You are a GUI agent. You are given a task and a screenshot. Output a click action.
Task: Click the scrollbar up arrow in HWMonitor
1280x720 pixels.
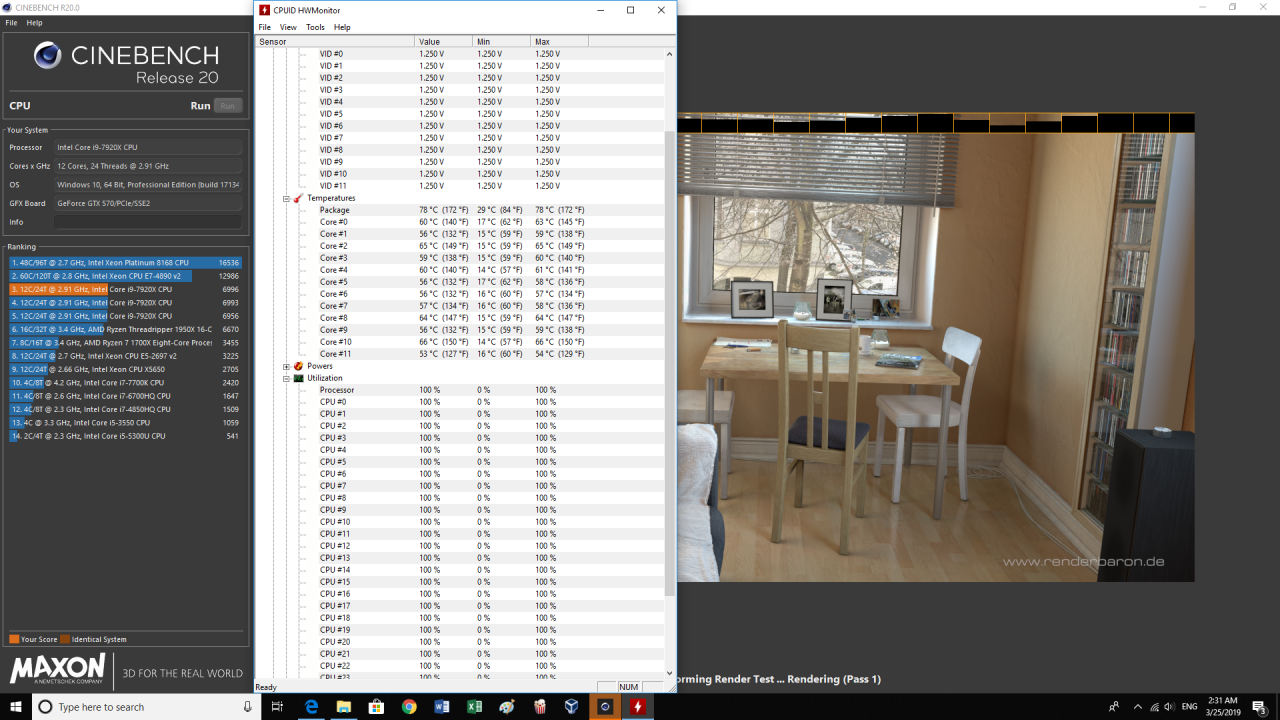click(670, 54)
